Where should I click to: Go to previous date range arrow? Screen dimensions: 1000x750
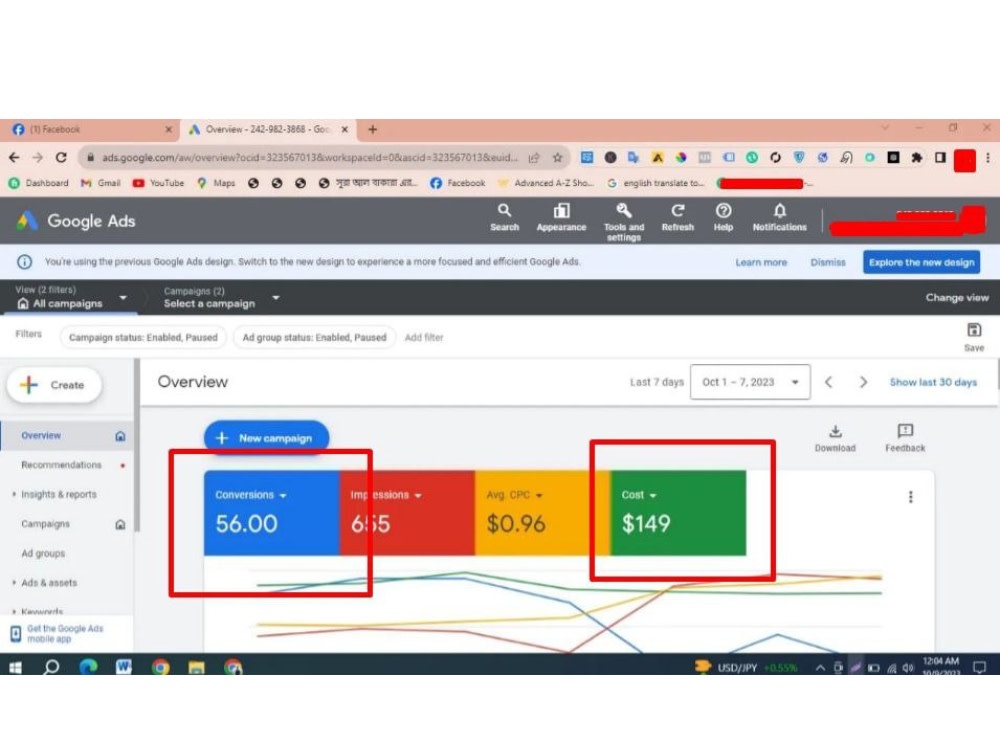tap(828, 382)
